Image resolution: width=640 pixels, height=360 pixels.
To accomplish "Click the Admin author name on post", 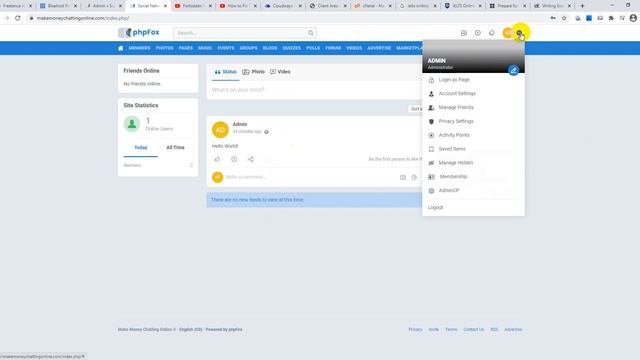I will [240, 124].
